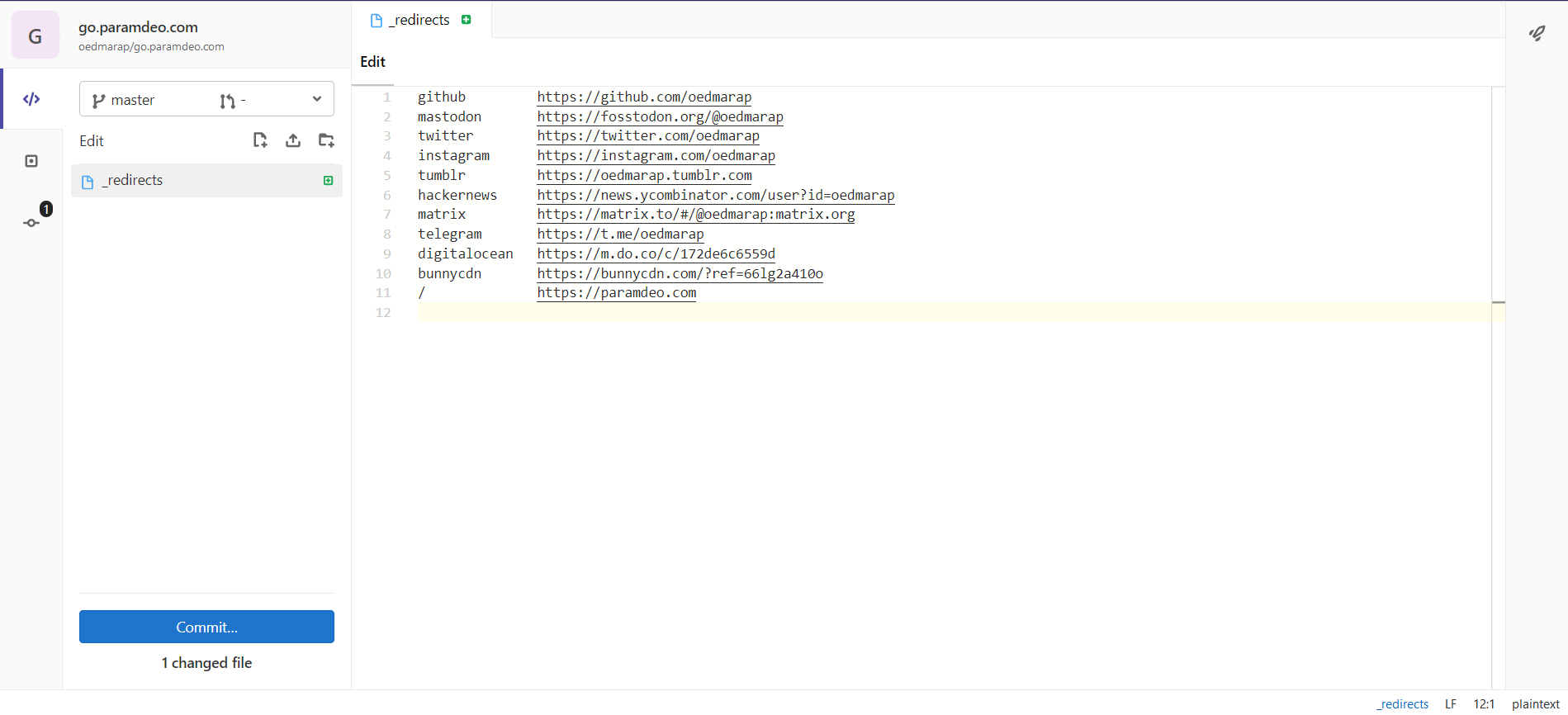Click line number 5 in the gutter
This screenshot has height=715, width=1568.
(x=386, y=176)
